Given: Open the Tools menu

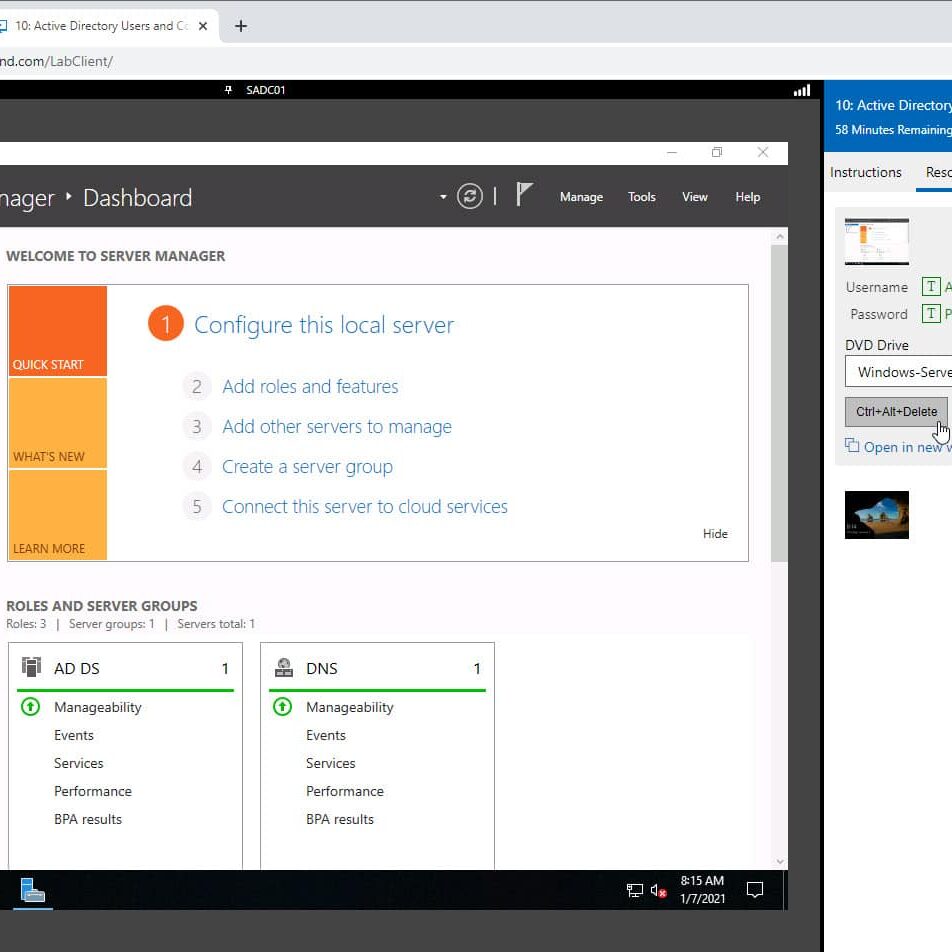Looking at the screenshot, I should point(642,197).
